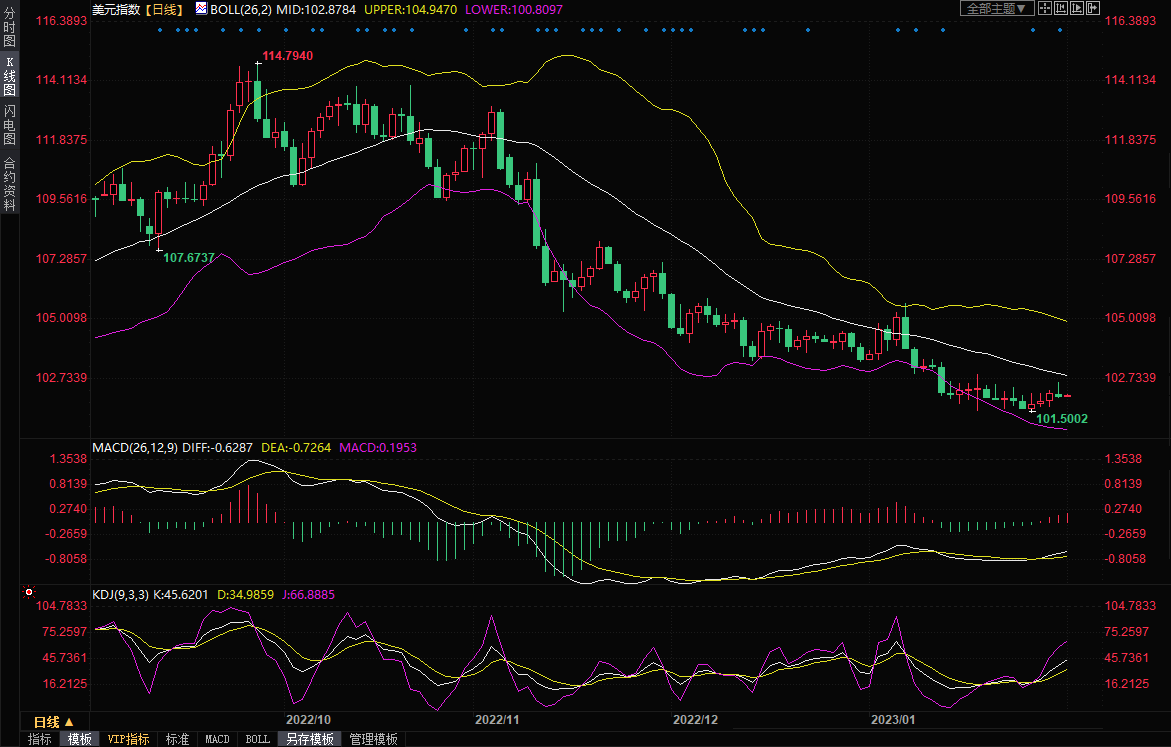Open the VIP指标 tab

click(x=129, y=739)
